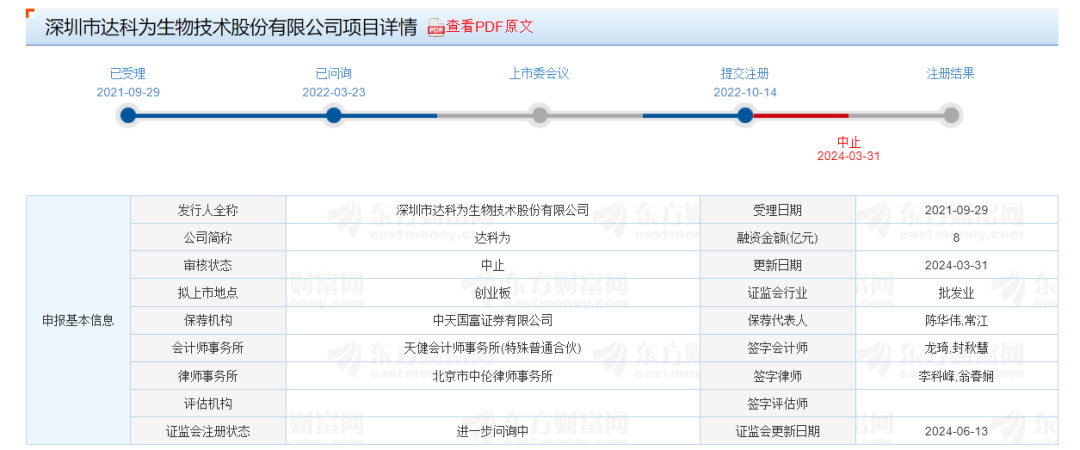The height and width of the screenshot is (450, 1080).
Task: Click the red 中止 status label
Action: (849, 143)
